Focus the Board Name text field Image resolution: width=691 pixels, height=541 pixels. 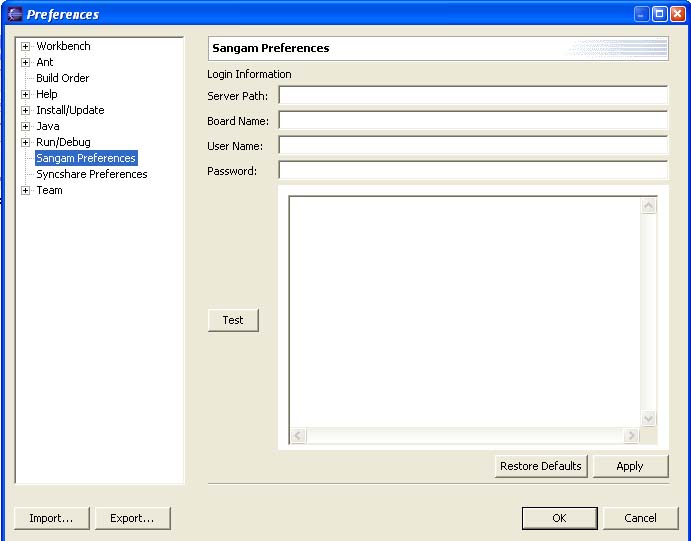coord(473,120)
